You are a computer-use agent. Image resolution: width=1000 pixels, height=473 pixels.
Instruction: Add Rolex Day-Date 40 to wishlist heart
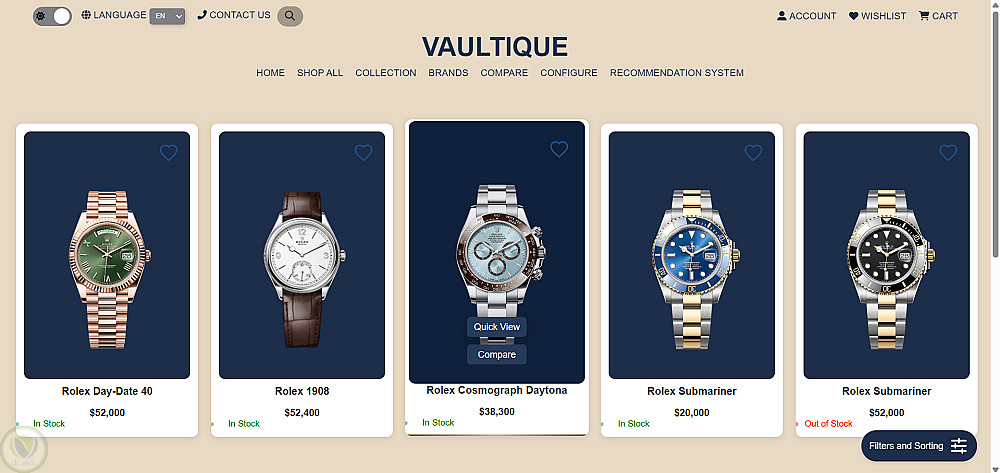coord(168,152)
